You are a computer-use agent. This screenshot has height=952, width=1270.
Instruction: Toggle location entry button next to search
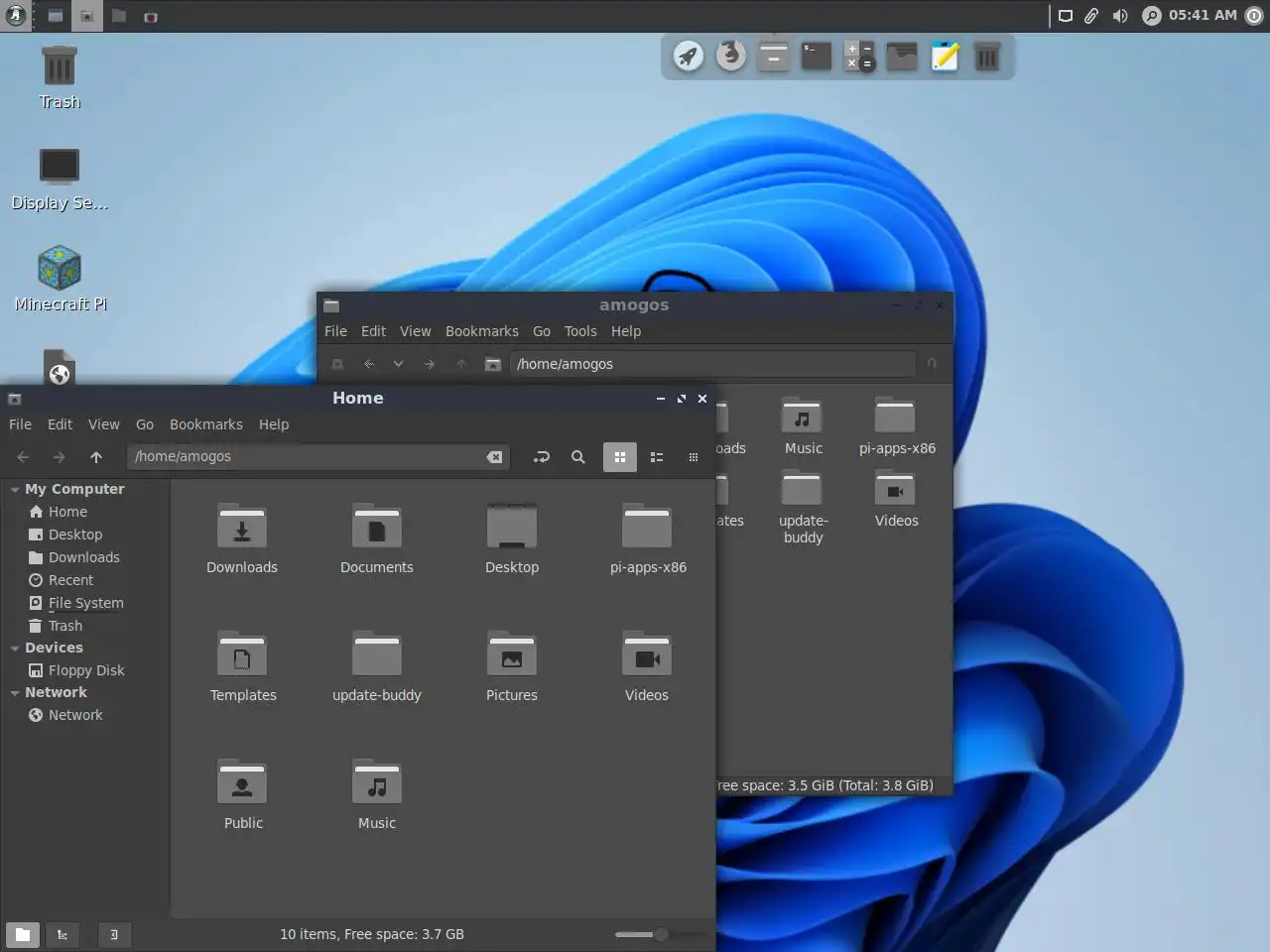click(541, 457)
